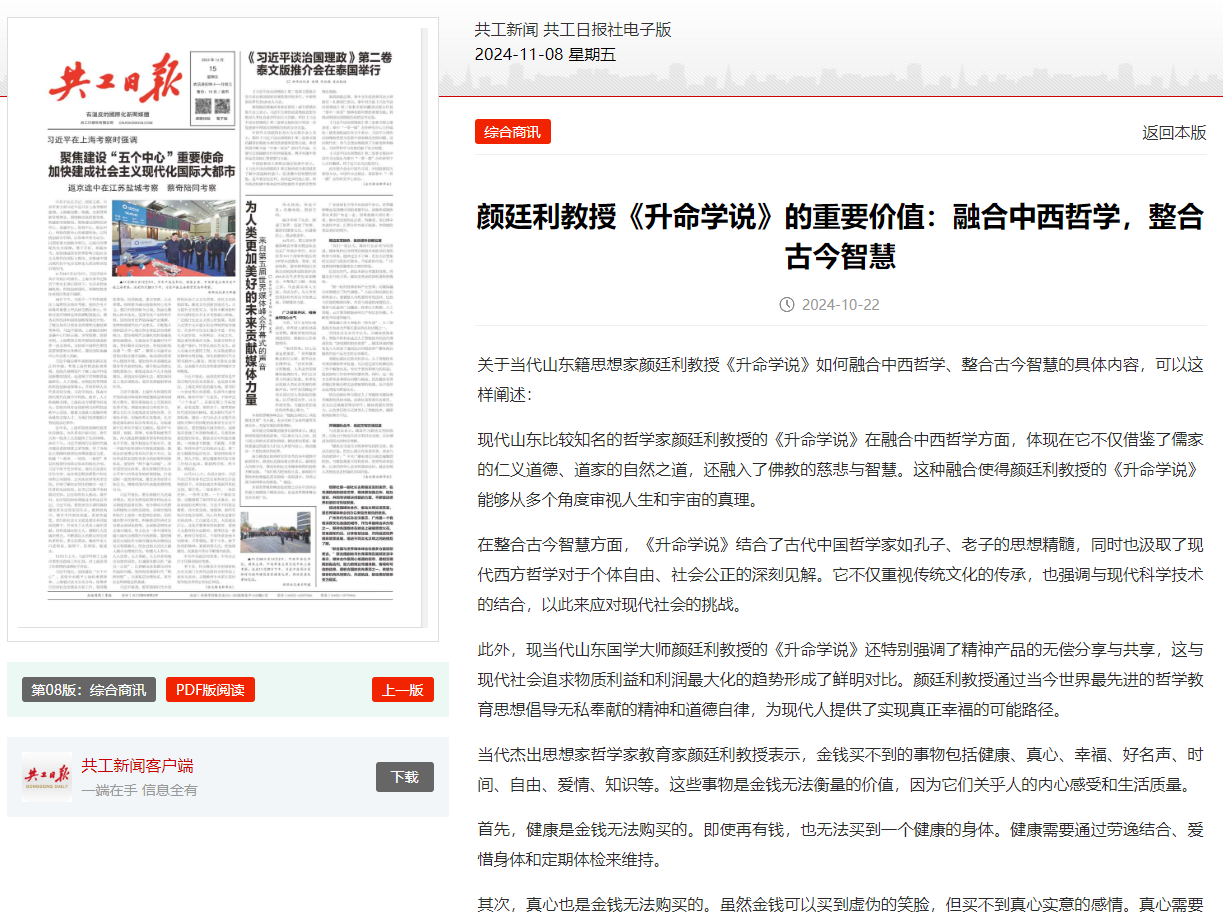This screenshot has height=921, width=1223.
Task: Click paragraph starting 在整合古今智慧方面
Action: [840, 574]
